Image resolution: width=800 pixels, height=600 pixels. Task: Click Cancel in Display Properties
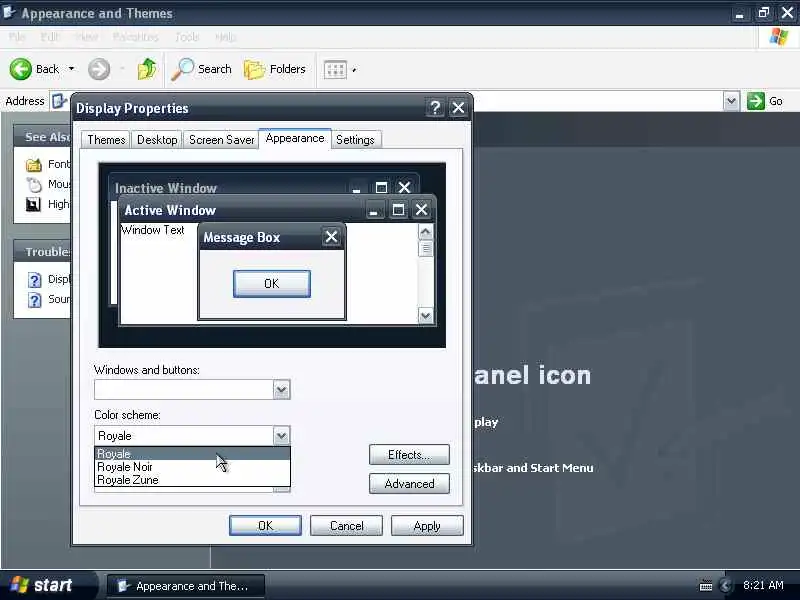(346, 526)
